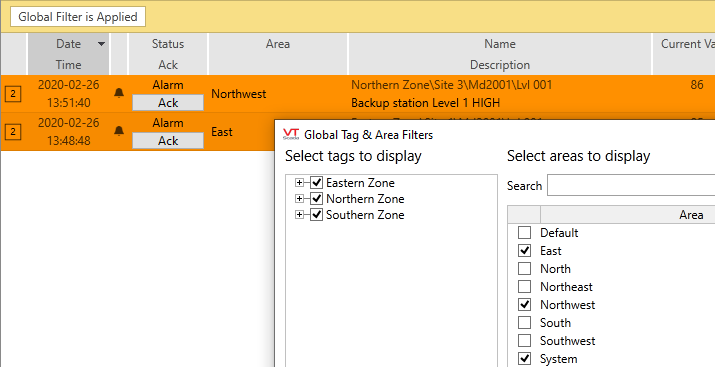Enable the Default area checkbox

[524, 233]
